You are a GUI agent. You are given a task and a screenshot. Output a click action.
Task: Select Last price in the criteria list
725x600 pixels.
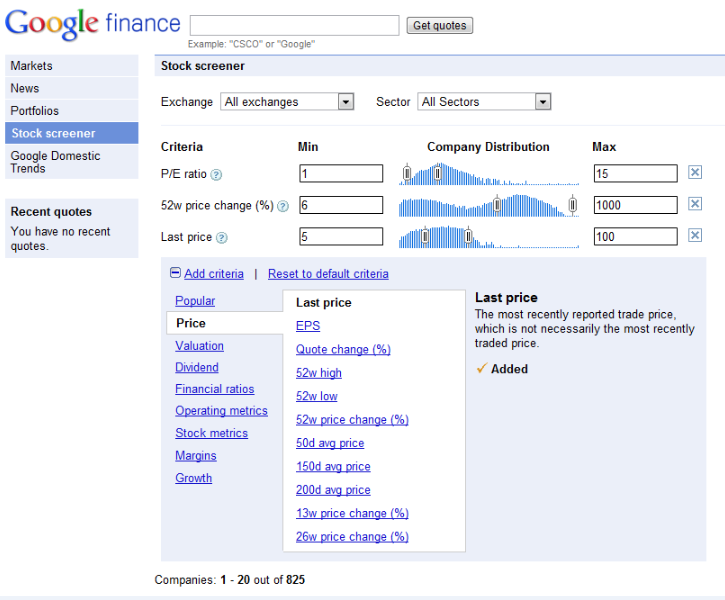[324, 303]
